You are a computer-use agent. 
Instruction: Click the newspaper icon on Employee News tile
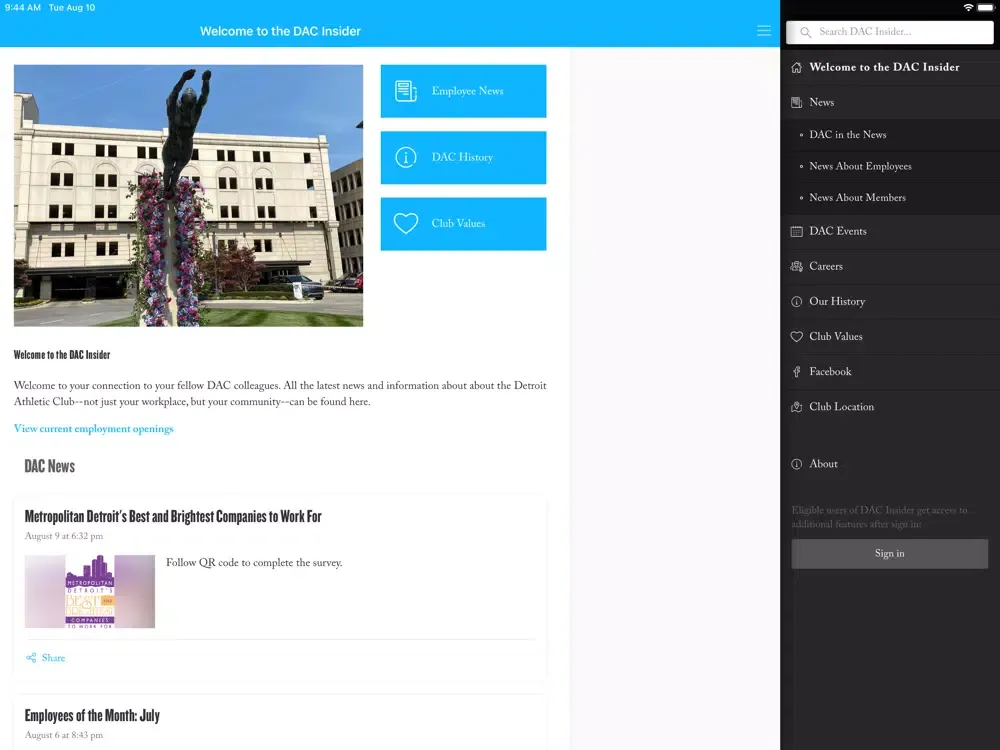[406, 91]
